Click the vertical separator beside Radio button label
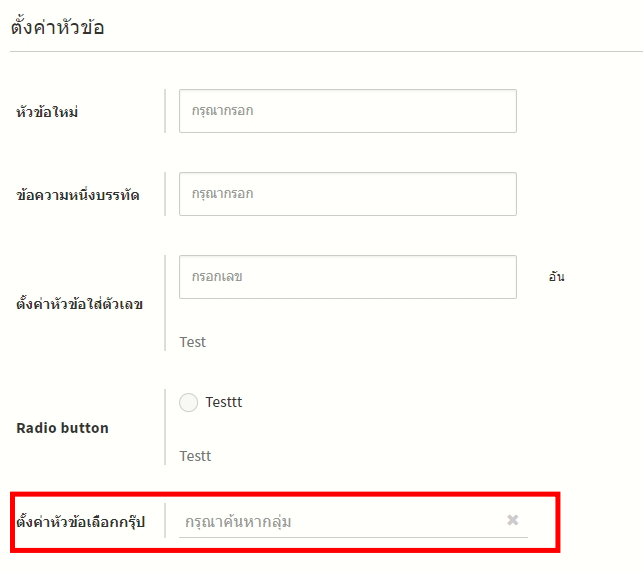 [165, 427]
